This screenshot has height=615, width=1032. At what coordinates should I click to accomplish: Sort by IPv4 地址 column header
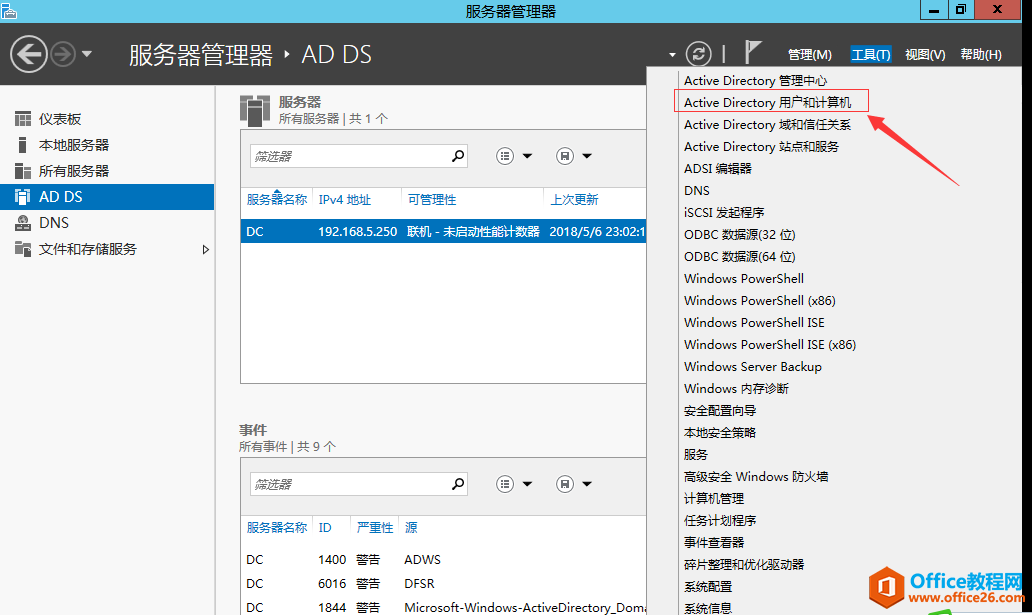tap(345, 200)
